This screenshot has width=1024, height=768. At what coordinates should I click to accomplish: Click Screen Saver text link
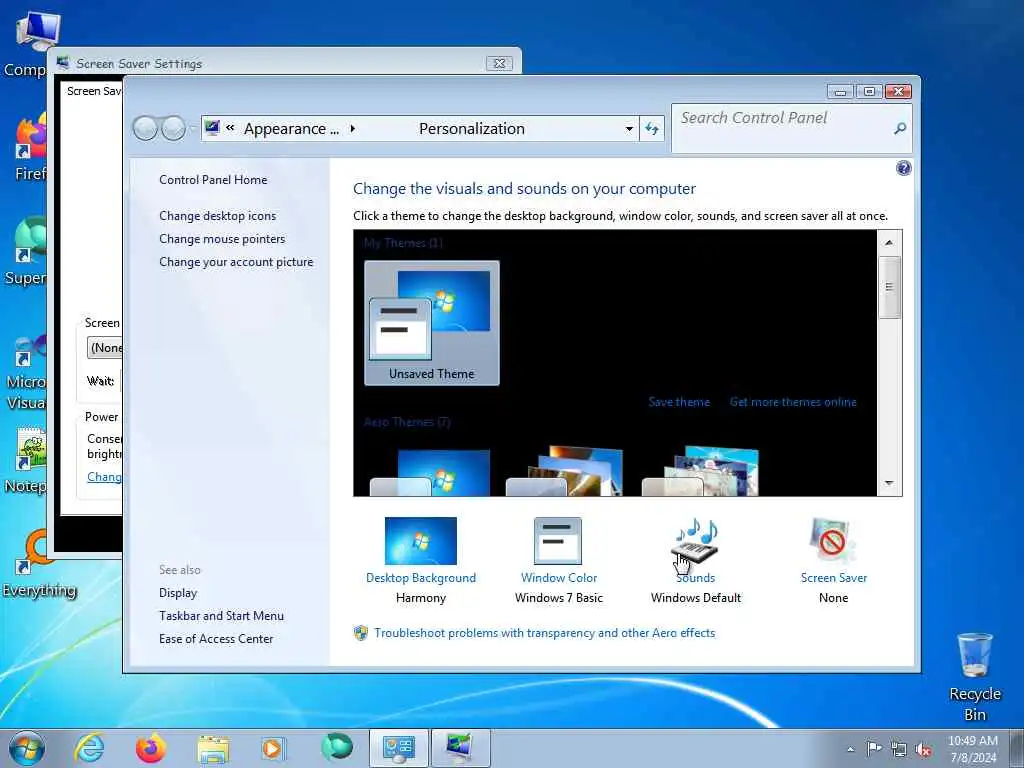click(833, 578)
